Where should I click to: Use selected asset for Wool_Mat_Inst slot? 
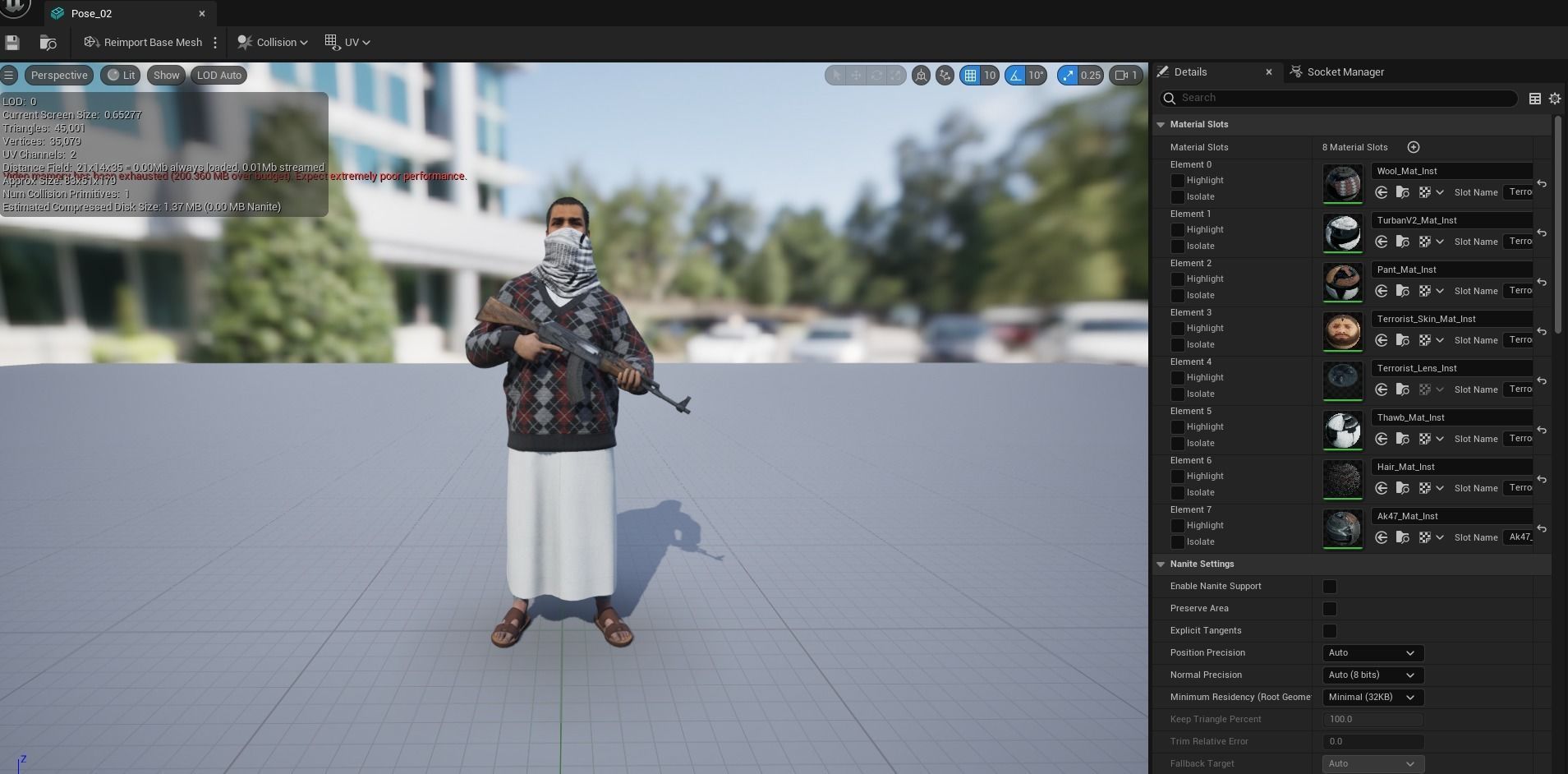1382,192
